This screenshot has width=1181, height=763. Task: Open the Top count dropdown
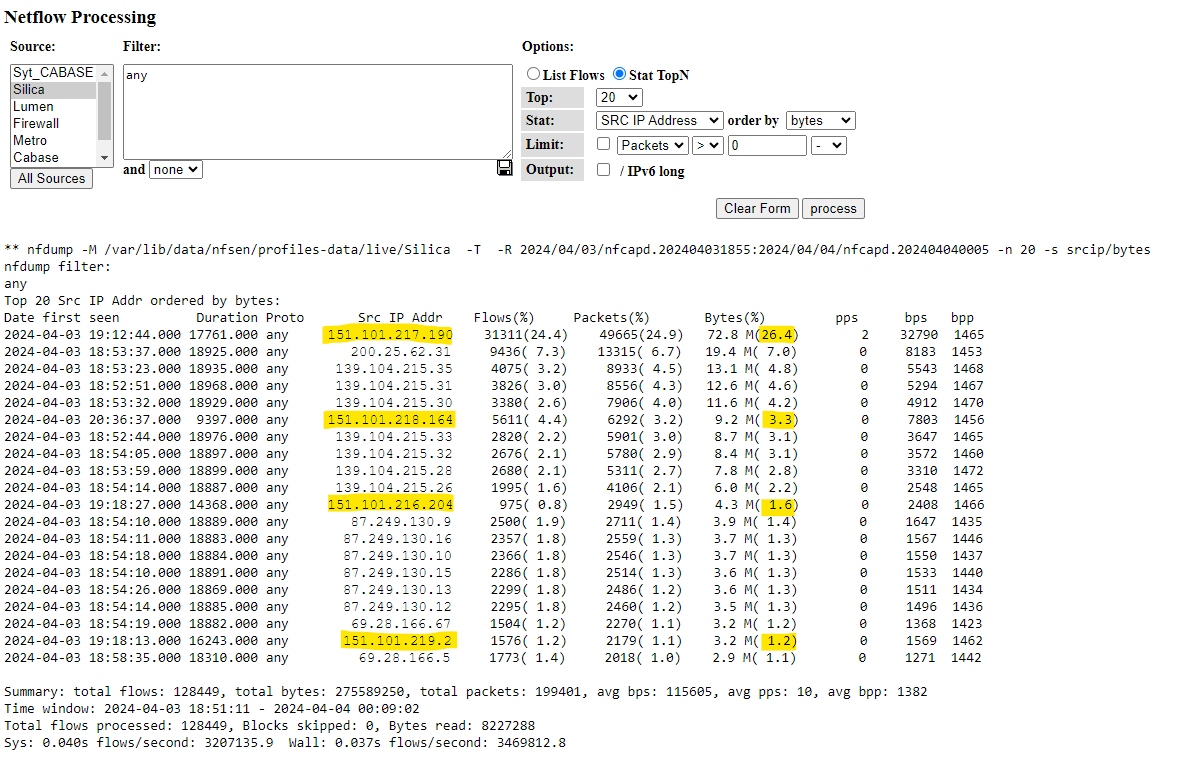pyautogui.click(x=619, y=97)
